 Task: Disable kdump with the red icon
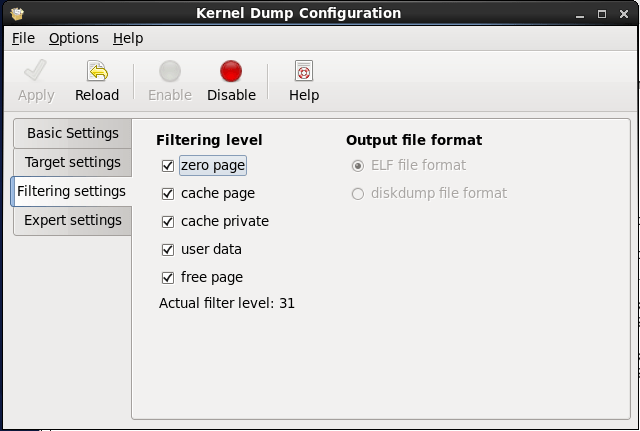[231, 72]
